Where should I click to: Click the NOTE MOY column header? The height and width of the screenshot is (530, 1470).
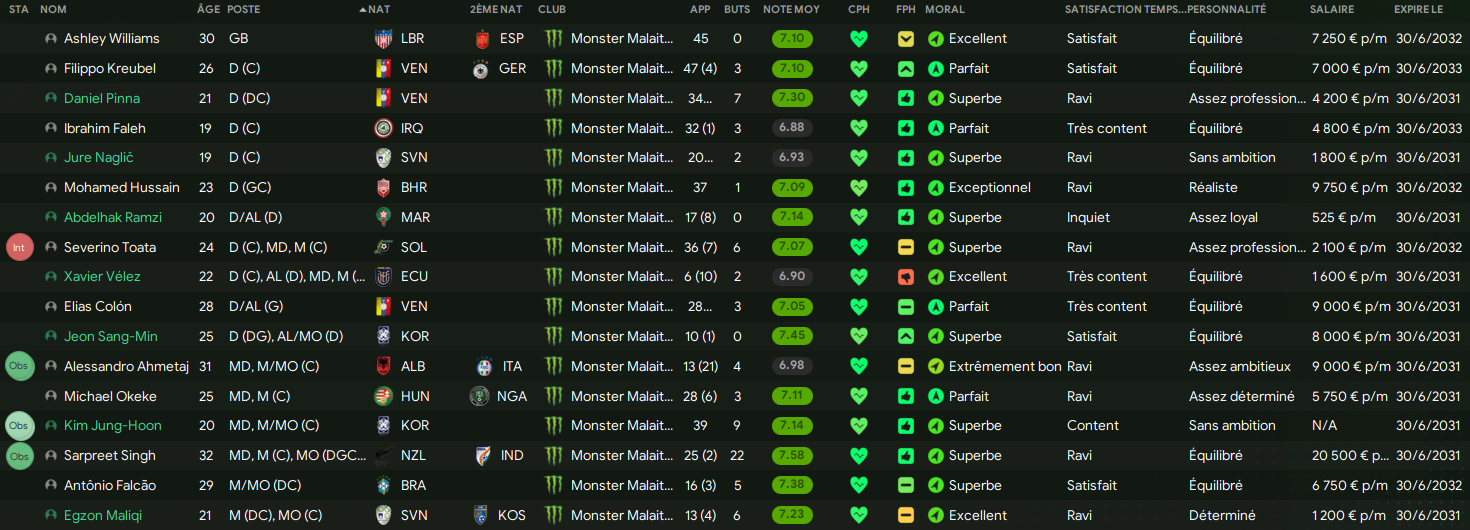pyautogui.click(x=791, y=9)
